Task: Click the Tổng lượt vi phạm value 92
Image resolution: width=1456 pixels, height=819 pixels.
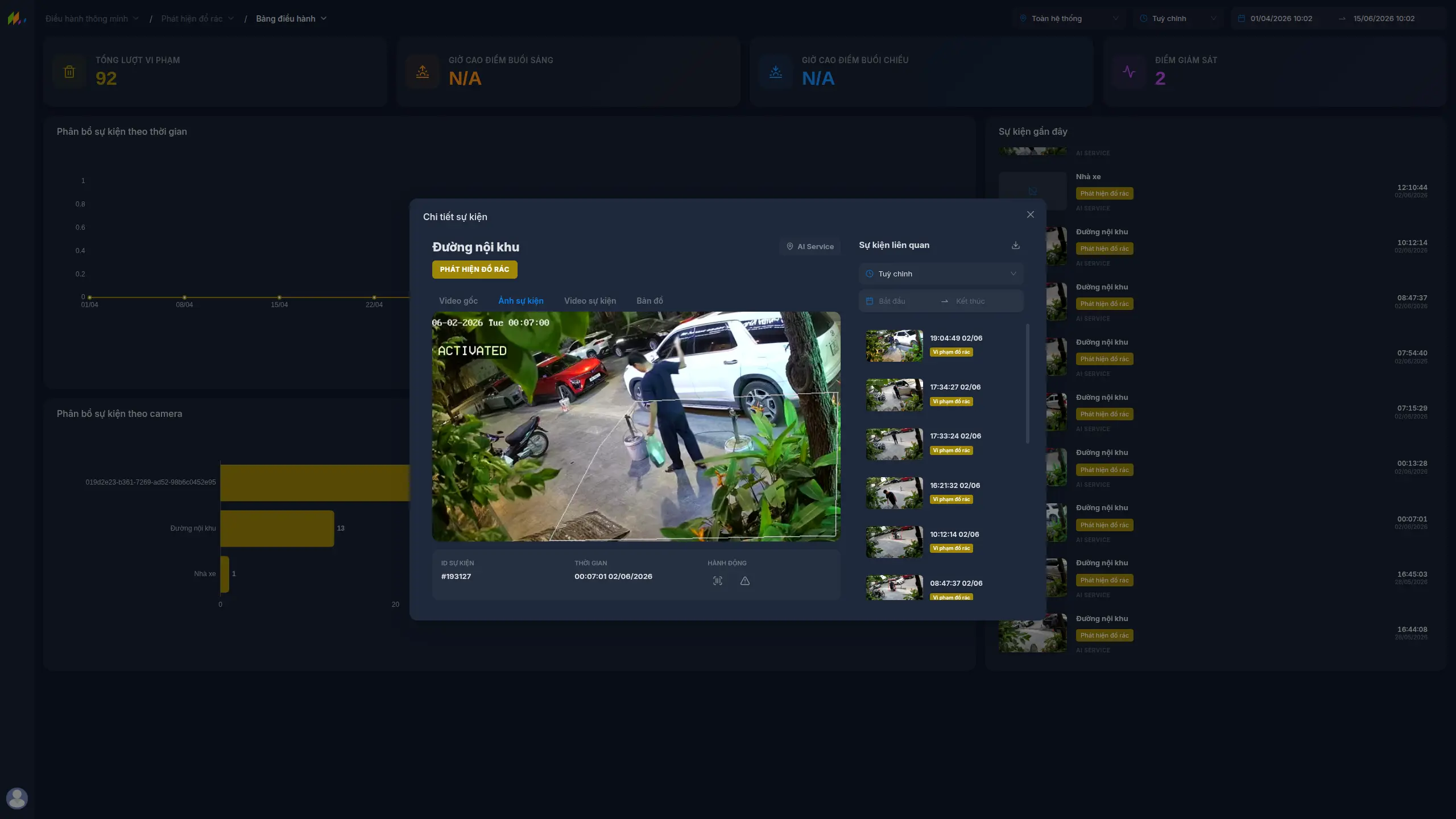Action: click(x=106, y=78)
